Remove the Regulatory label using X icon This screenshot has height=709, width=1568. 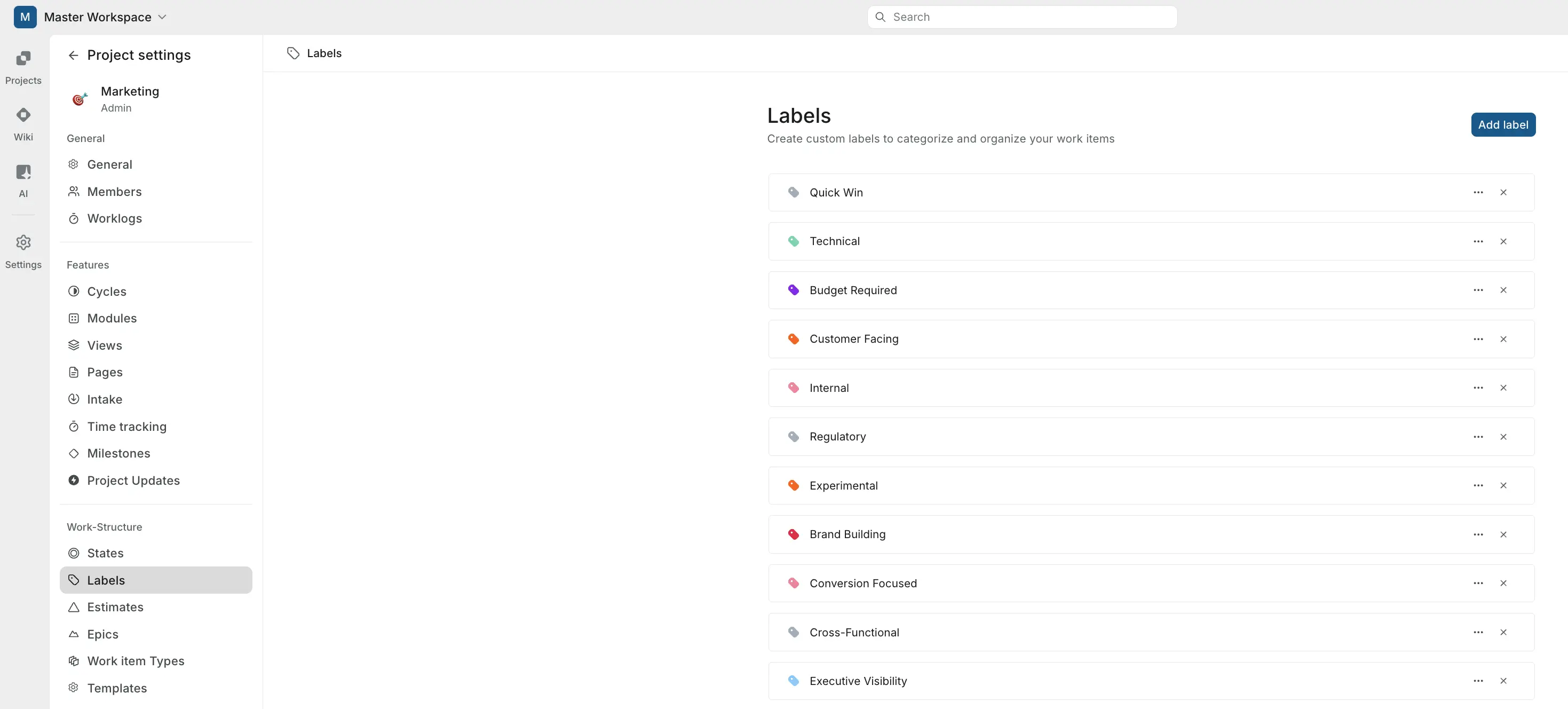[x=1503, y=437]
